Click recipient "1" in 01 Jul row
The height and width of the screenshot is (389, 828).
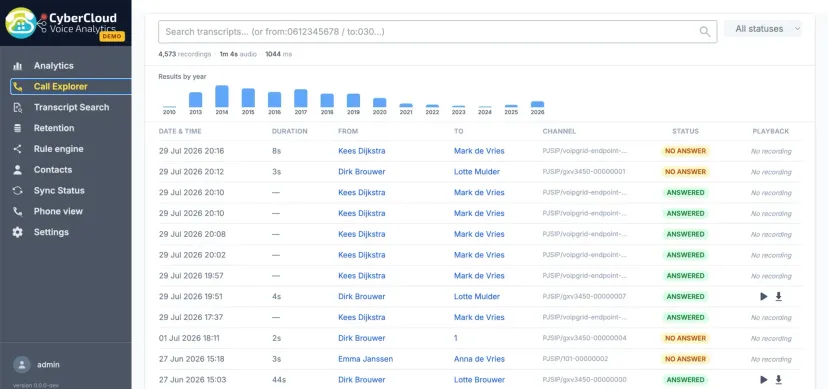click(x=456, y=338)
